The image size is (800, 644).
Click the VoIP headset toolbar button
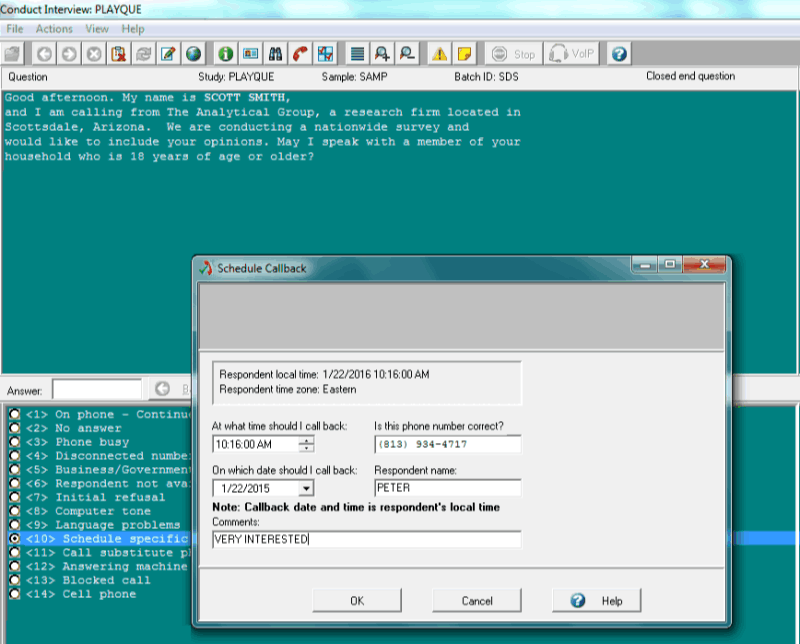pyautogui.click(x=571, y=54)
